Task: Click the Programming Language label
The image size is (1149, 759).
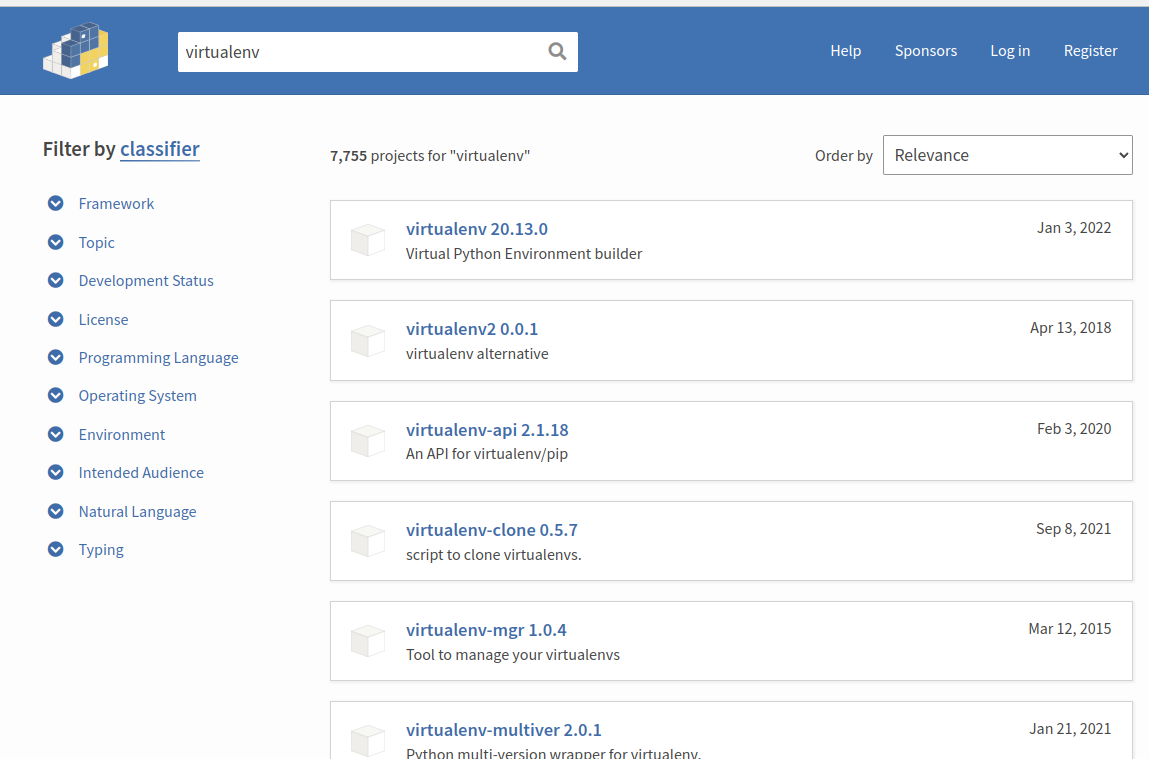Action: pyautogui.click(x=158, y=358)
